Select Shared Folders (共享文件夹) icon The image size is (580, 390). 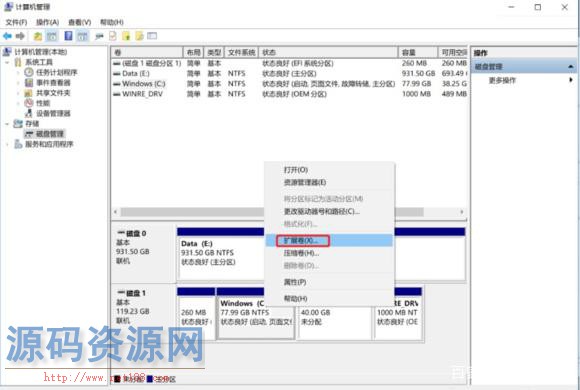[28, 93]
